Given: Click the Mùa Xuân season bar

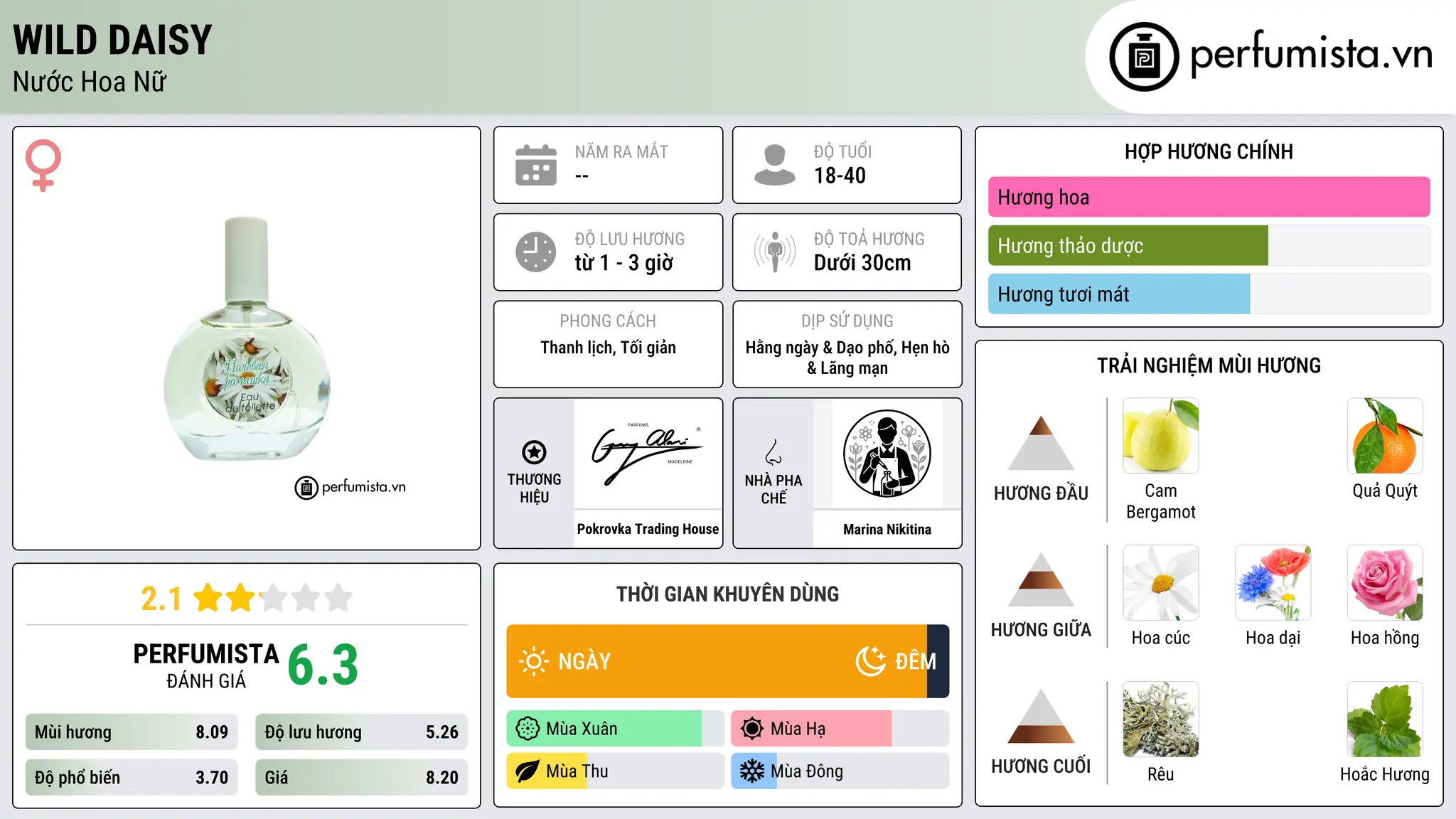Looking at the screenshot, I should (616, 729).
